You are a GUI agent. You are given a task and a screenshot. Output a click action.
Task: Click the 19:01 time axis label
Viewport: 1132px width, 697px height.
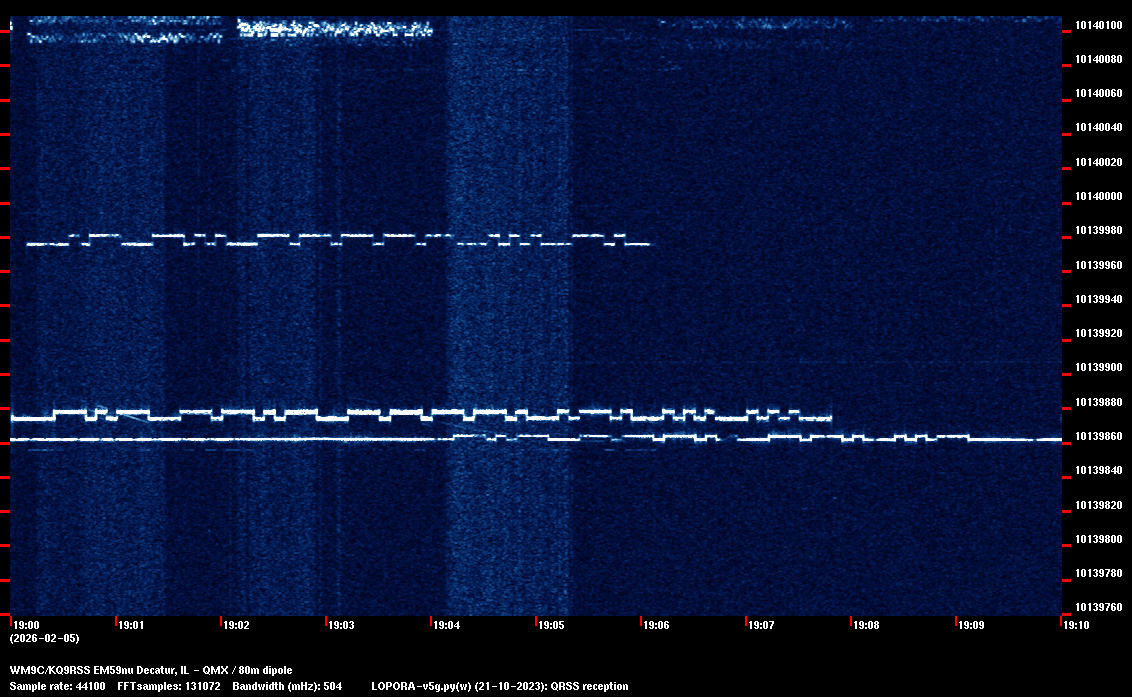[x=131, y=625]
